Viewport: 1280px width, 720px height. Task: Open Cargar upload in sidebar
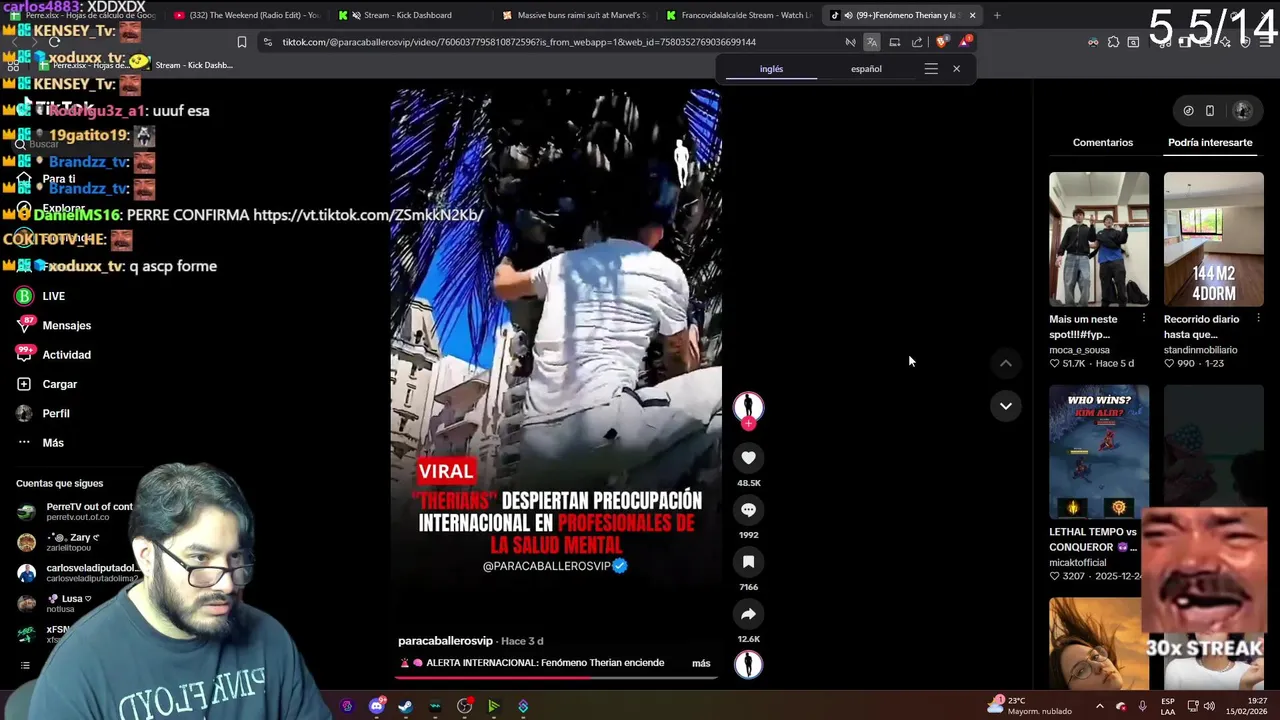[47, 384]
